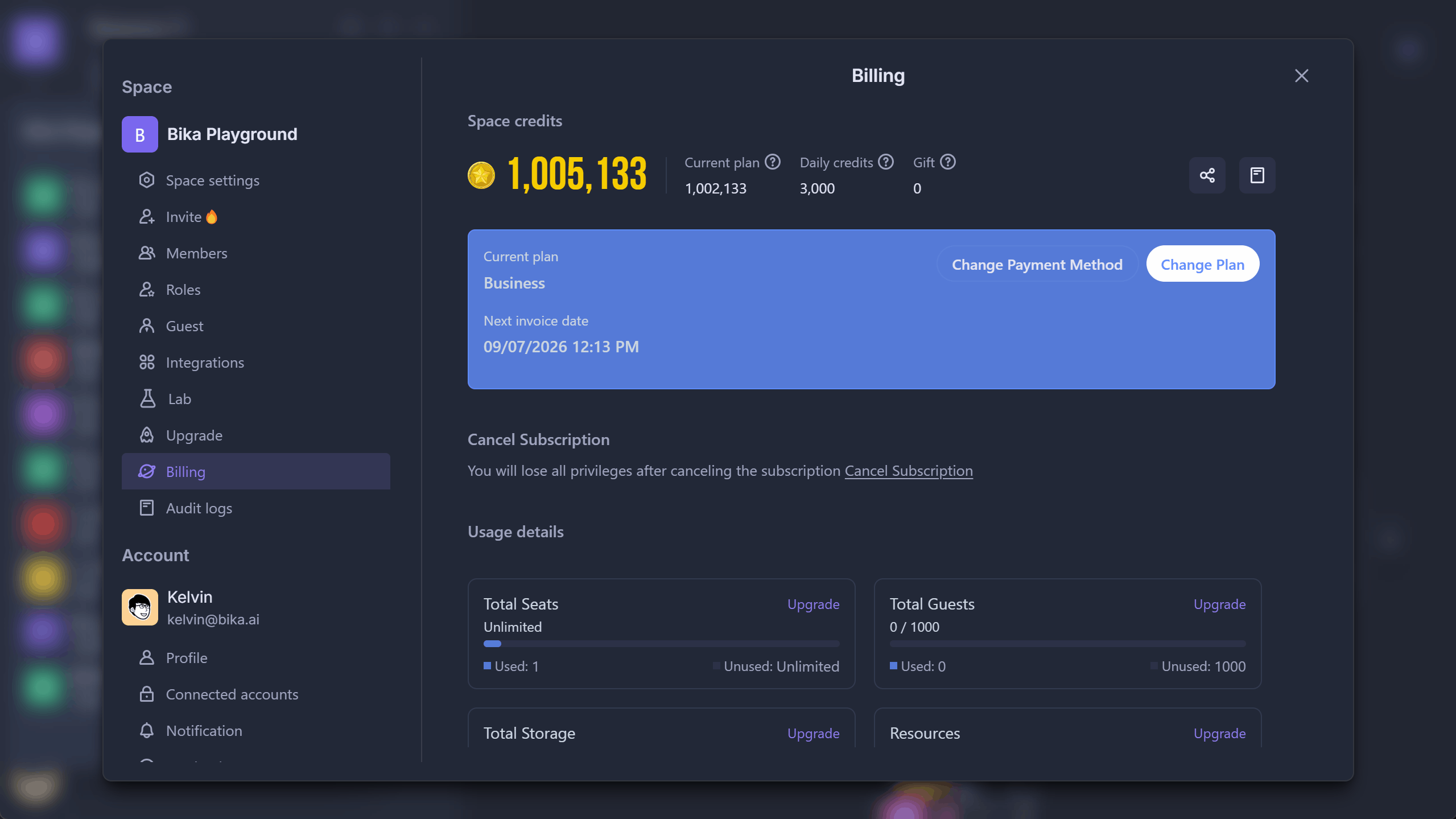This screenshot has height=819, width=1456.
Task: Click the Integrations grid icon
Action: (x=147, y=362)
